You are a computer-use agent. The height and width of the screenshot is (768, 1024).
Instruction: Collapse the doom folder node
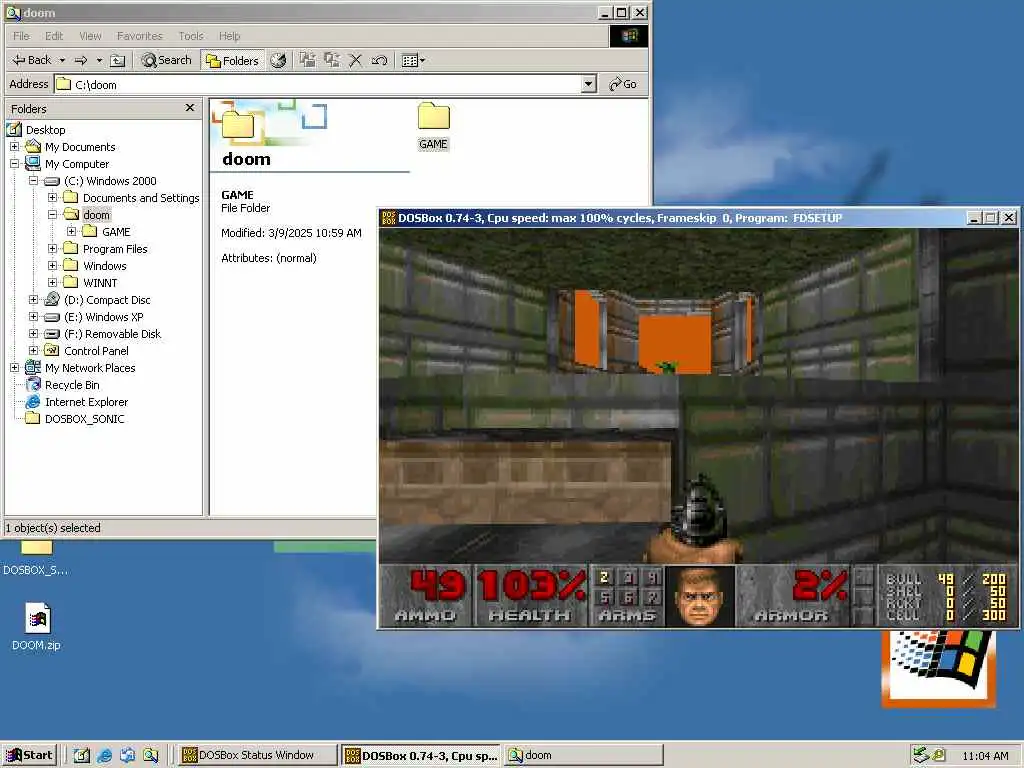[x=53, y=214]
